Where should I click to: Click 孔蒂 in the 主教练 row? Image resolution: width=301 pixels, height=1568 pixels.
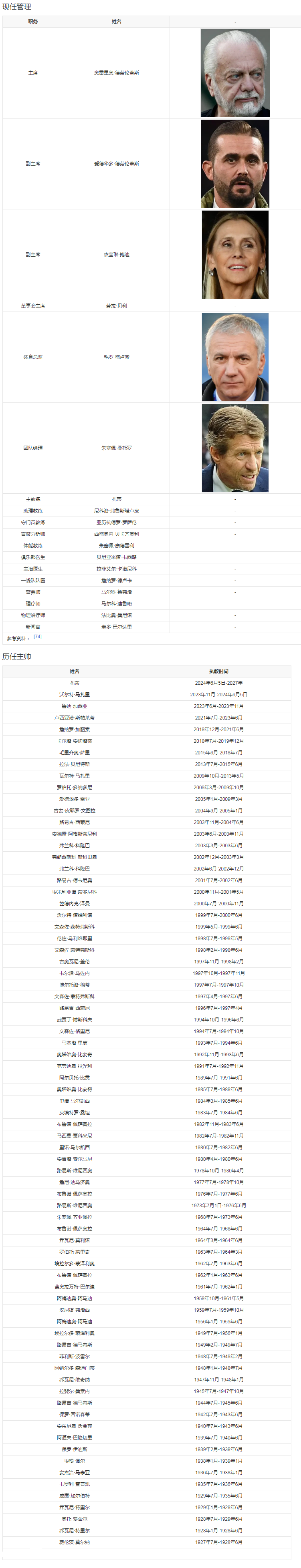click(116, 499)
